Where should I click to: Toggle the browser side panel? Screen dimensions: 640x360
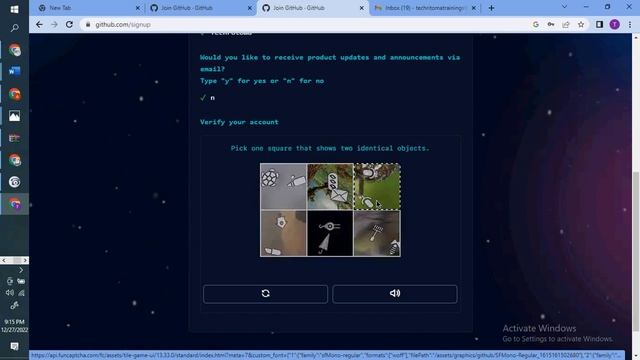[599, 24]
